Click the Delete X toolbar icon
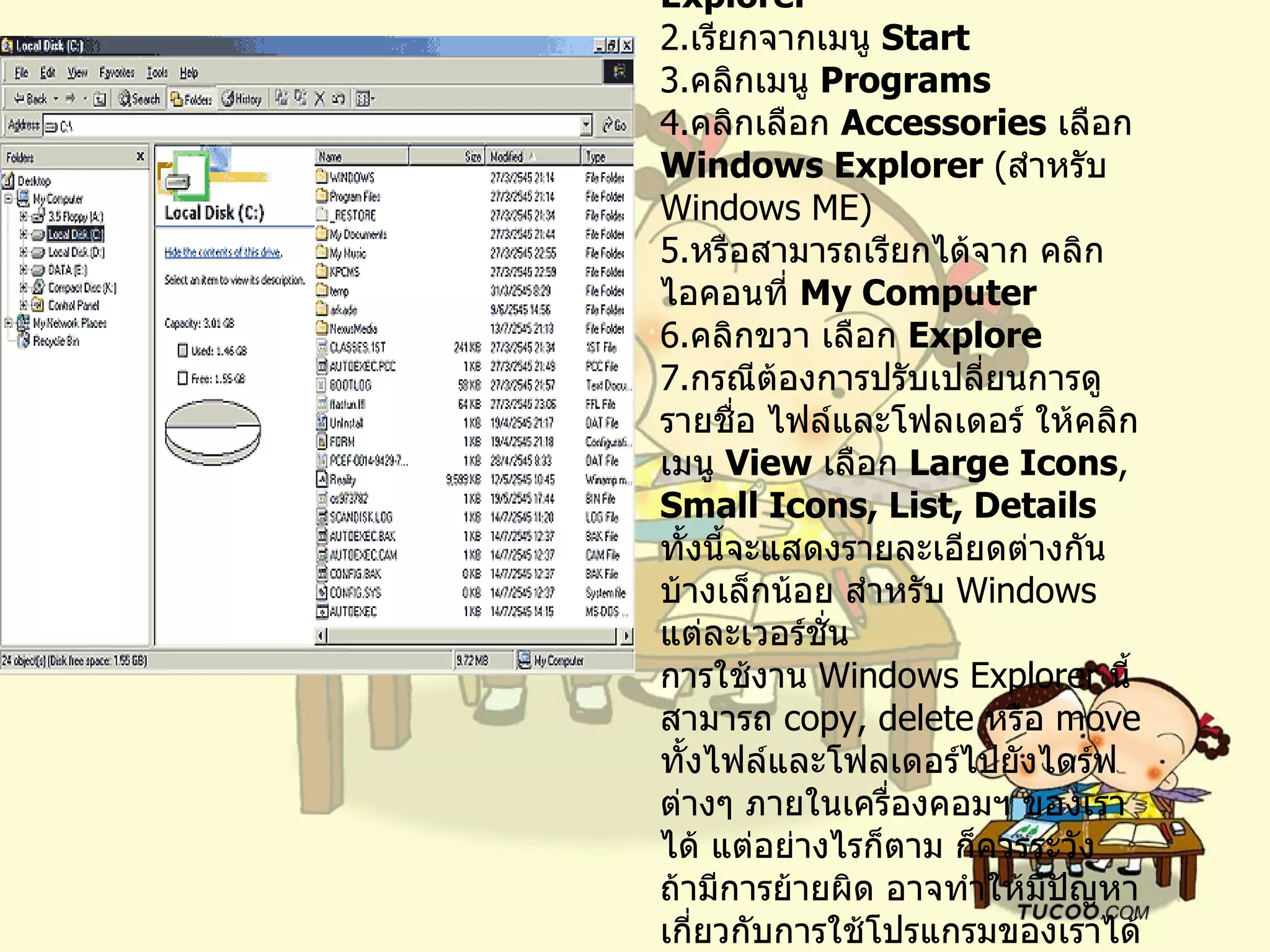The image size is (1270, 952). [320, 99]
